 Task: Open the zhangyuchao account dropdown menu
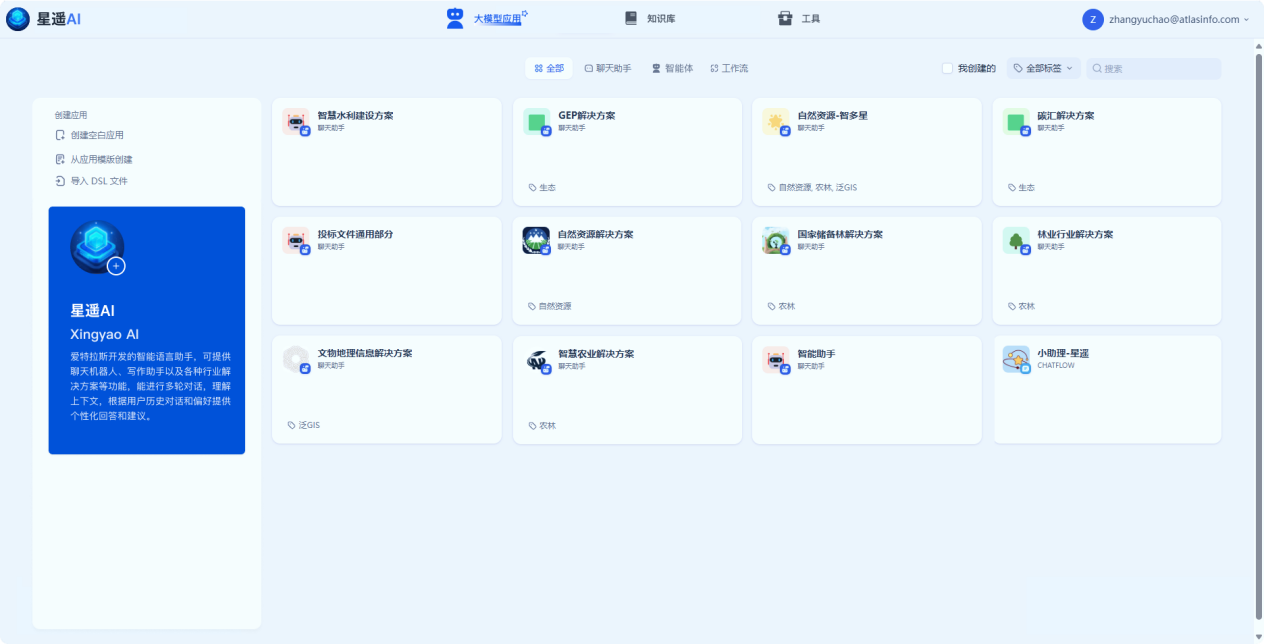coord(1167,19)
